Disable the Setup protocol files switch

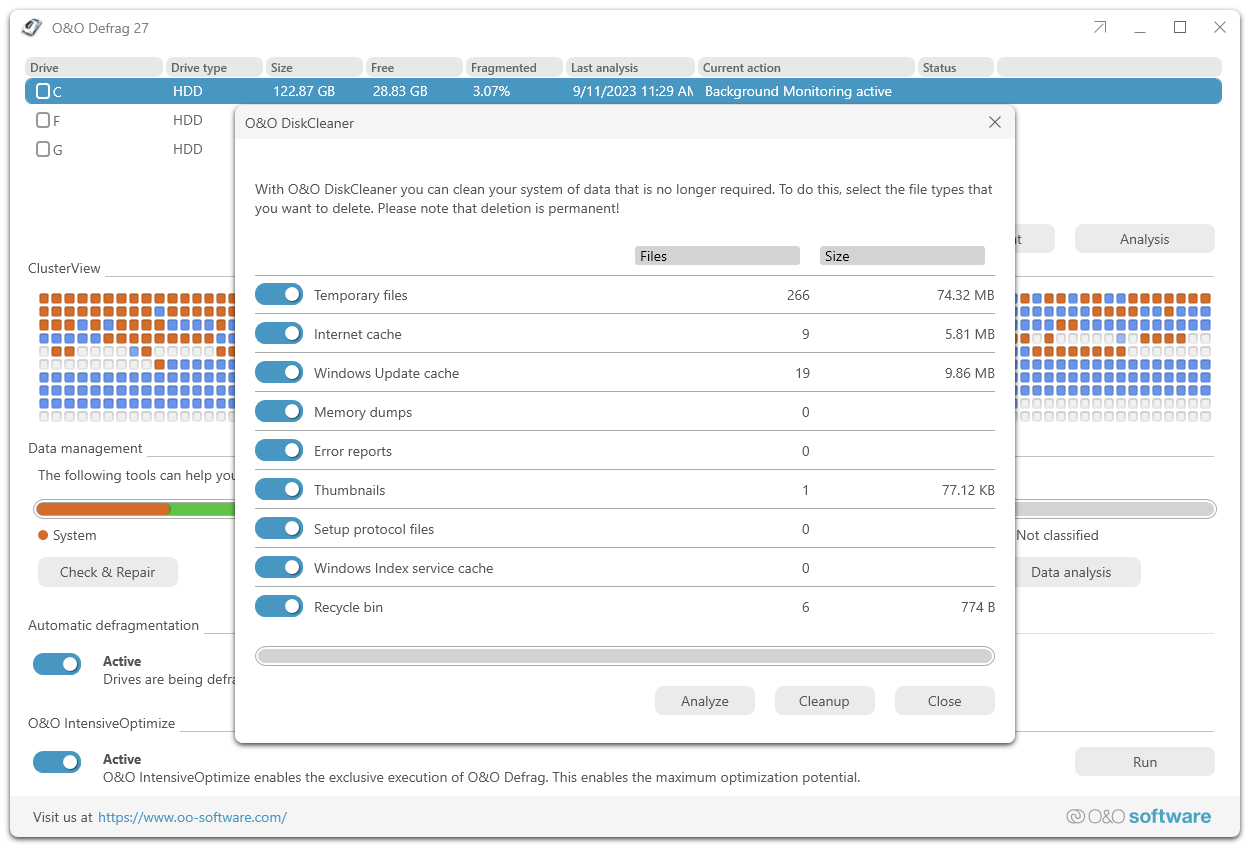click(x=279, y=528)
